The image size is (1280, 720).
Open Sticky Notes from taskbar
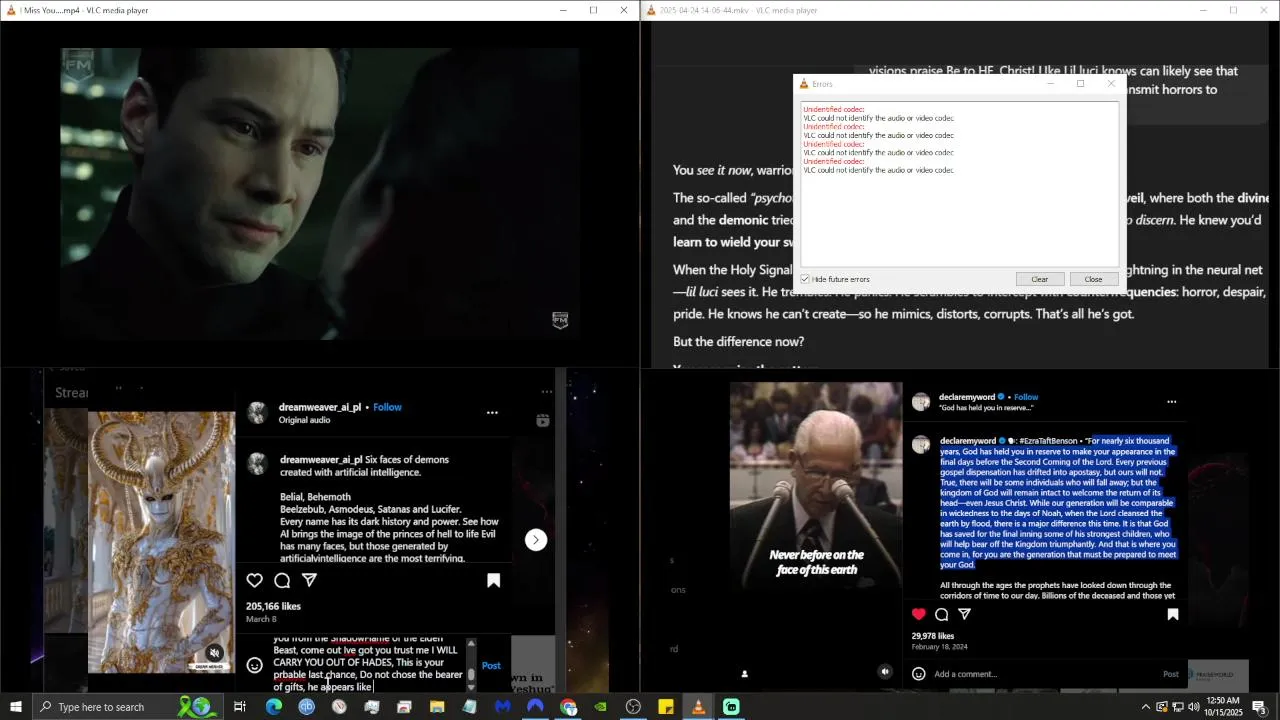[x=666, y=707]
